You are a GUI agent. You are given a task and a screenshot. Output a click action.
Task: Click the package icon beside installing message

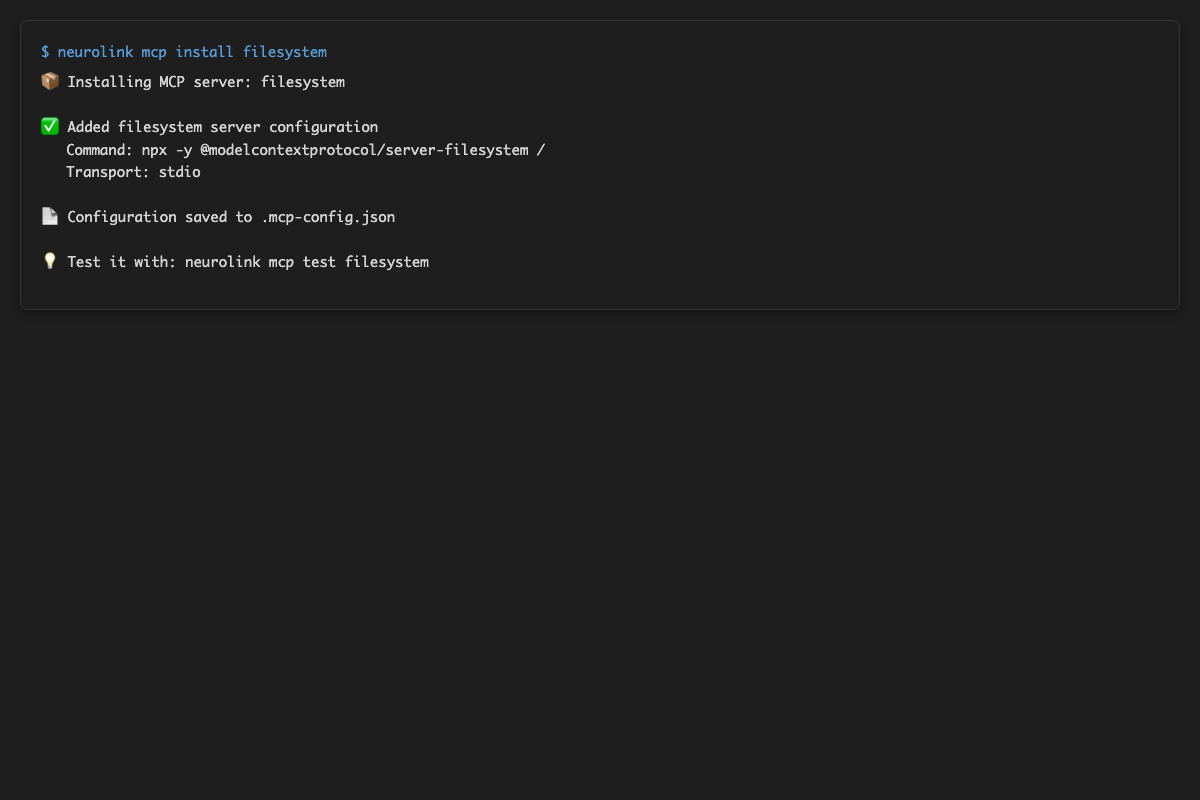(50, 81)
